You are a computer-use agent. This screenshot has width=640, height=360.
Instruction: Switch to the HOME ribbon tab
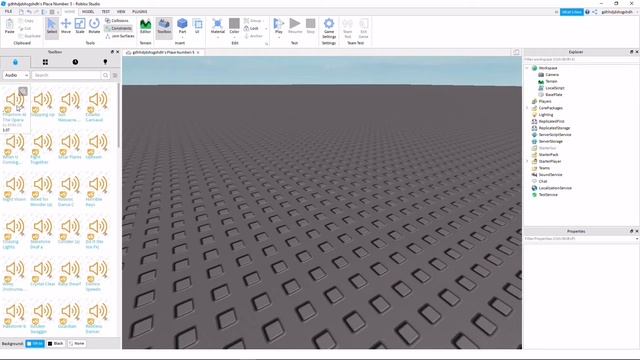coord(69,11)
